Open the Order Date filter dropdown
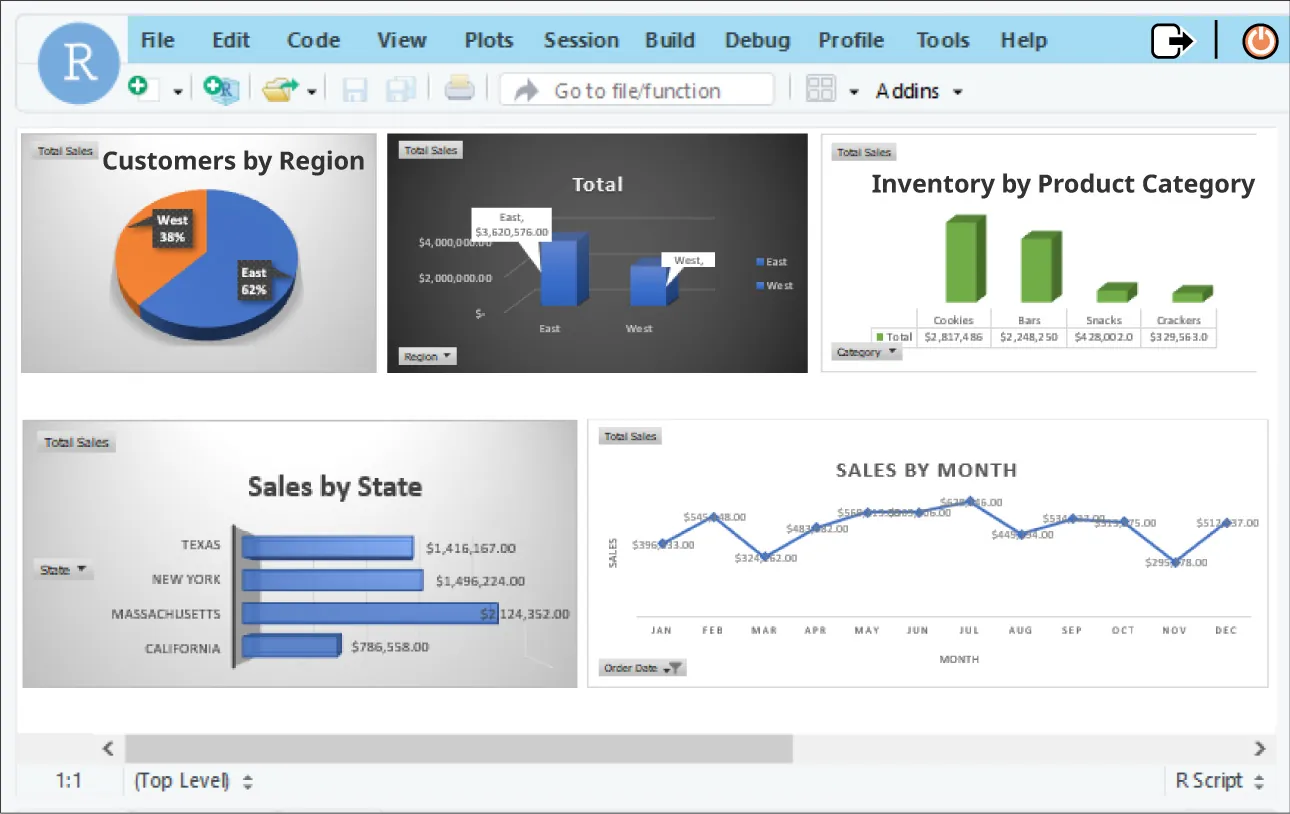Viewport: 1290px width, 814px height. tap(641, 667)
